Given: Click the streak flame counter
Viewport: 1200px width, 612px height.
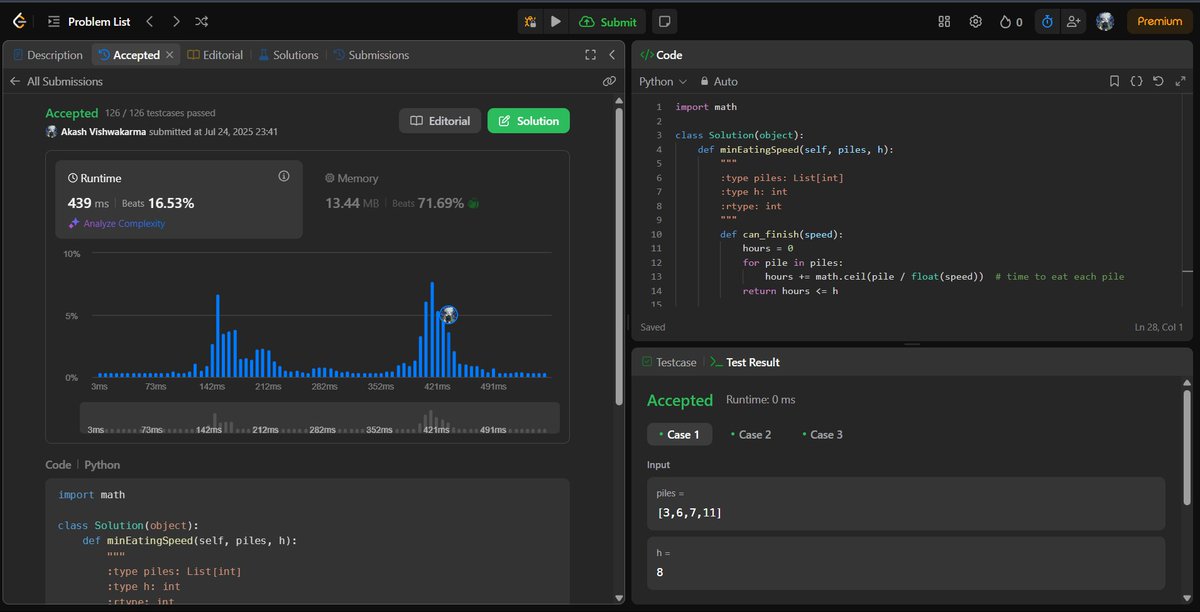Looking at the screenshot, I should (x=1010, y=21).
